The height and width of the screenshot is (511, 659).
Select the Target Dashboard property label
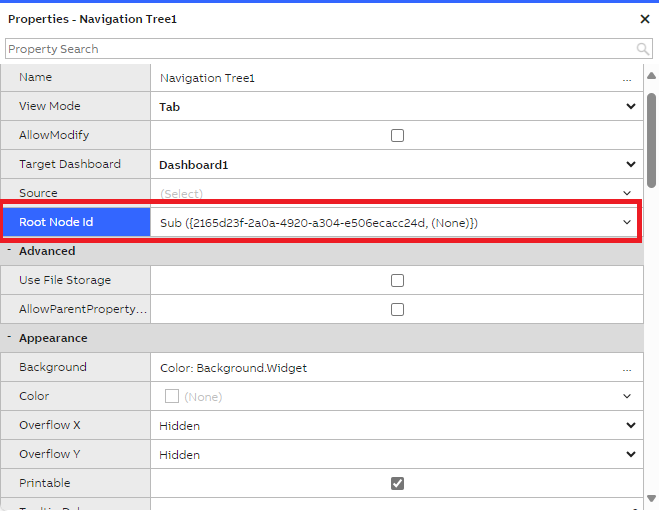70,164
